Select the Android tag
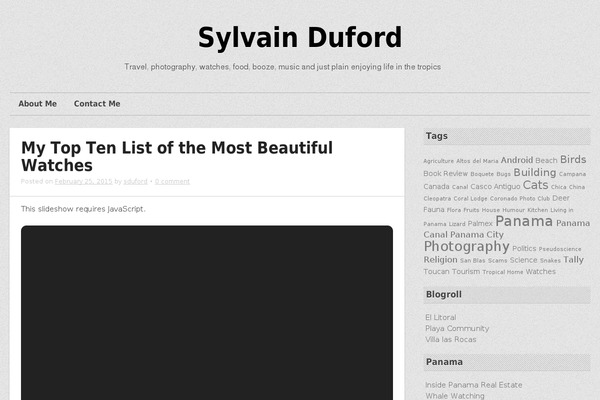 [x=517, y=160]
